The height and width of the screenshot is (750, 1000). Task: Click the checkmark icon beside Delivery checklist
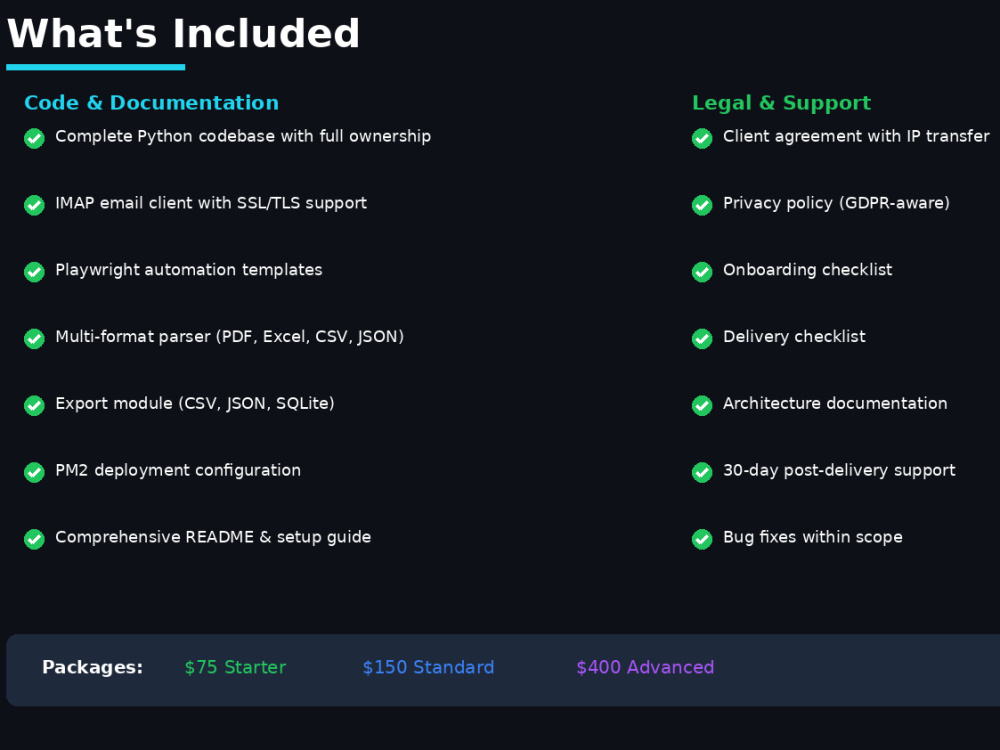point(702,339)
